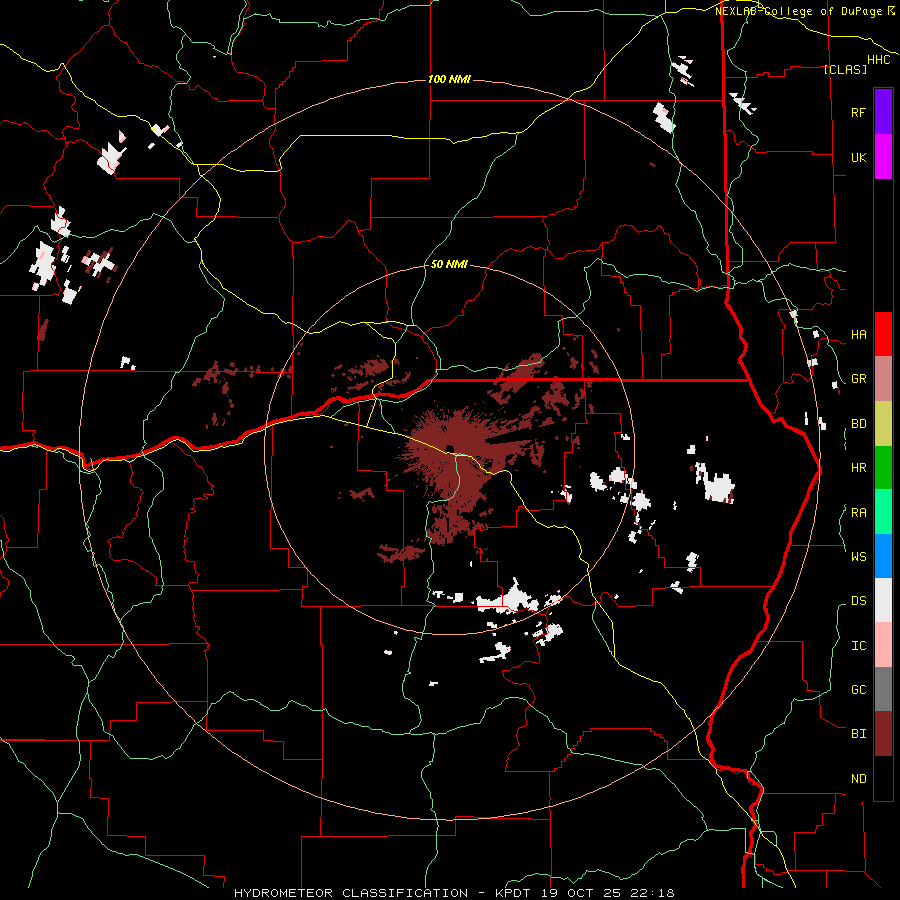
Task: Click the RA legend label
Action: pos(859,513)
